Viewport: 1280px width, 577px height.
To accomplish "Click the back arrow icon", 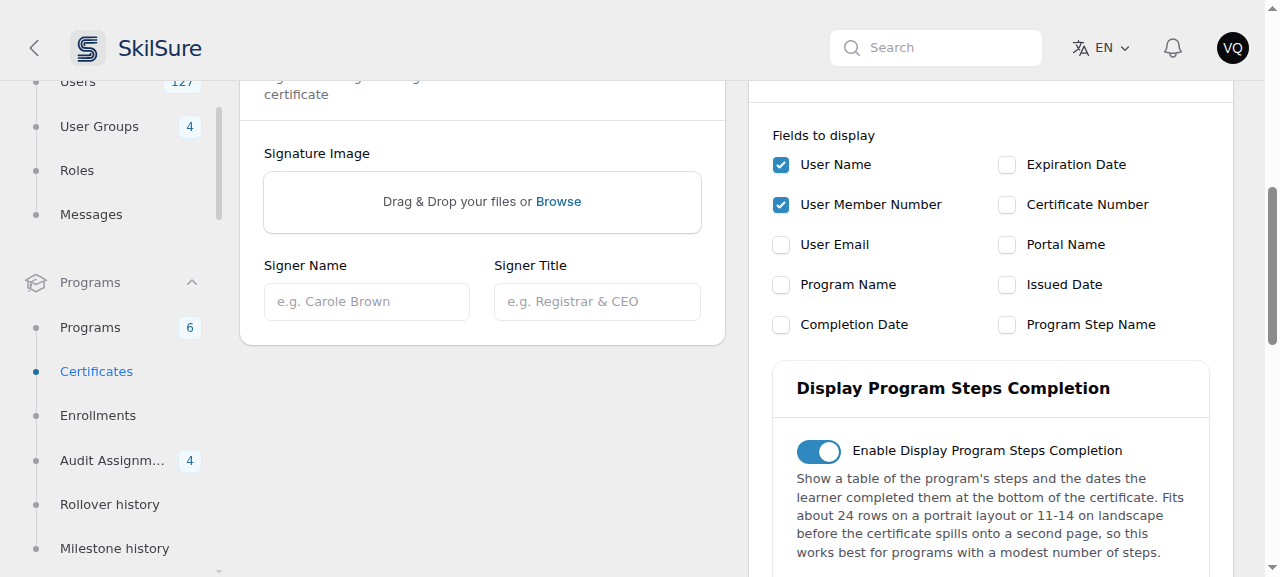I will click(34, 48).
